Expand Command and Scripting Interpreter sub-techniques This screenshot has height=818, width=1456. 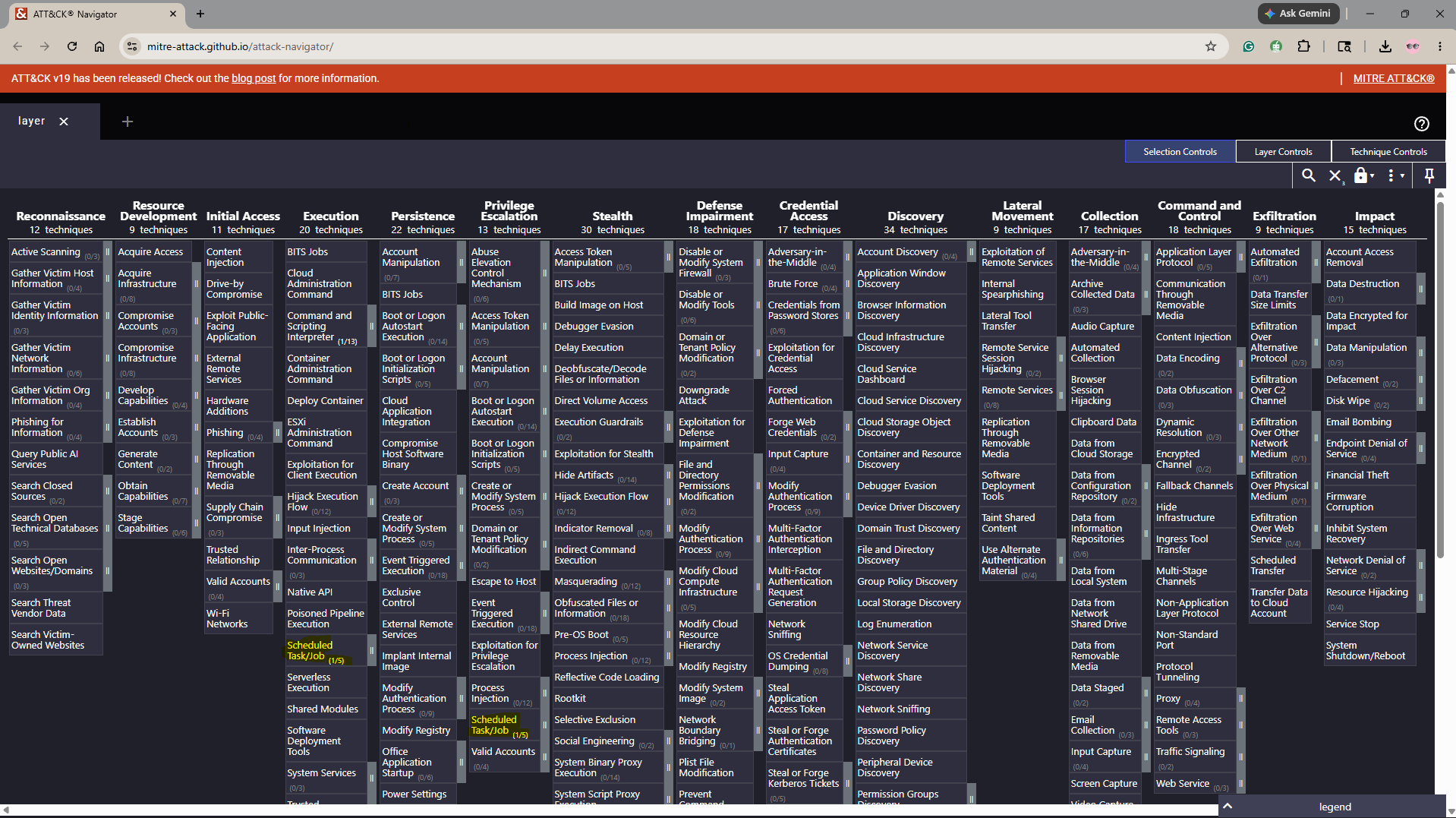tap(371, 326)
